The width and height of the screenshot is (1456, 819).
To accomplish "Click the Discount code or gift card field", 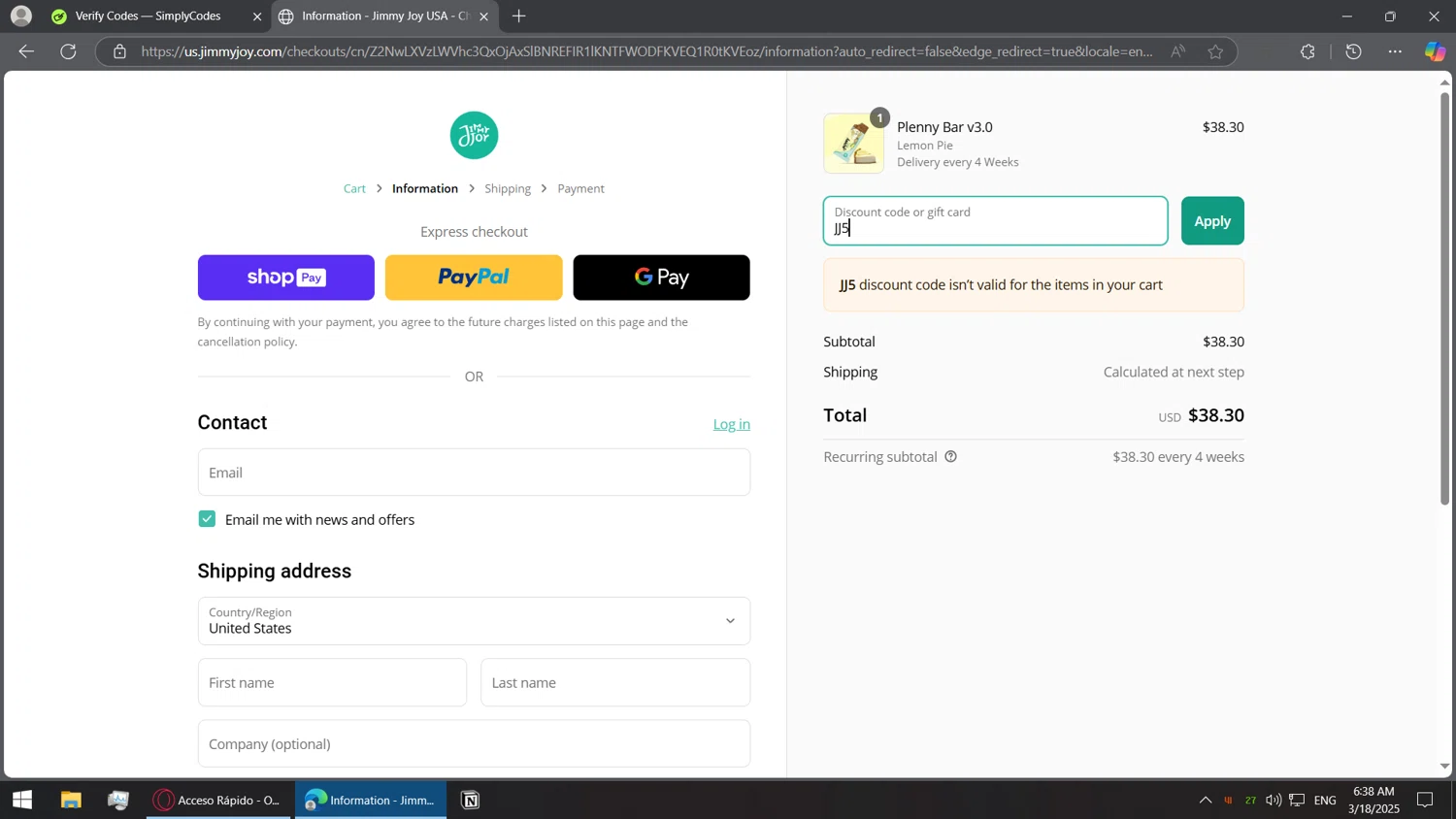I will [x=996, y=221].
